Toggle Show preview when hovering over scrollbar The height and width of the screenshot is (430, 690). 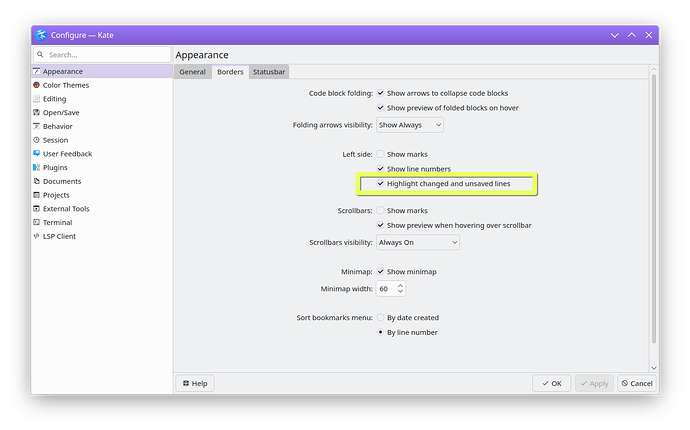[381, 225]
